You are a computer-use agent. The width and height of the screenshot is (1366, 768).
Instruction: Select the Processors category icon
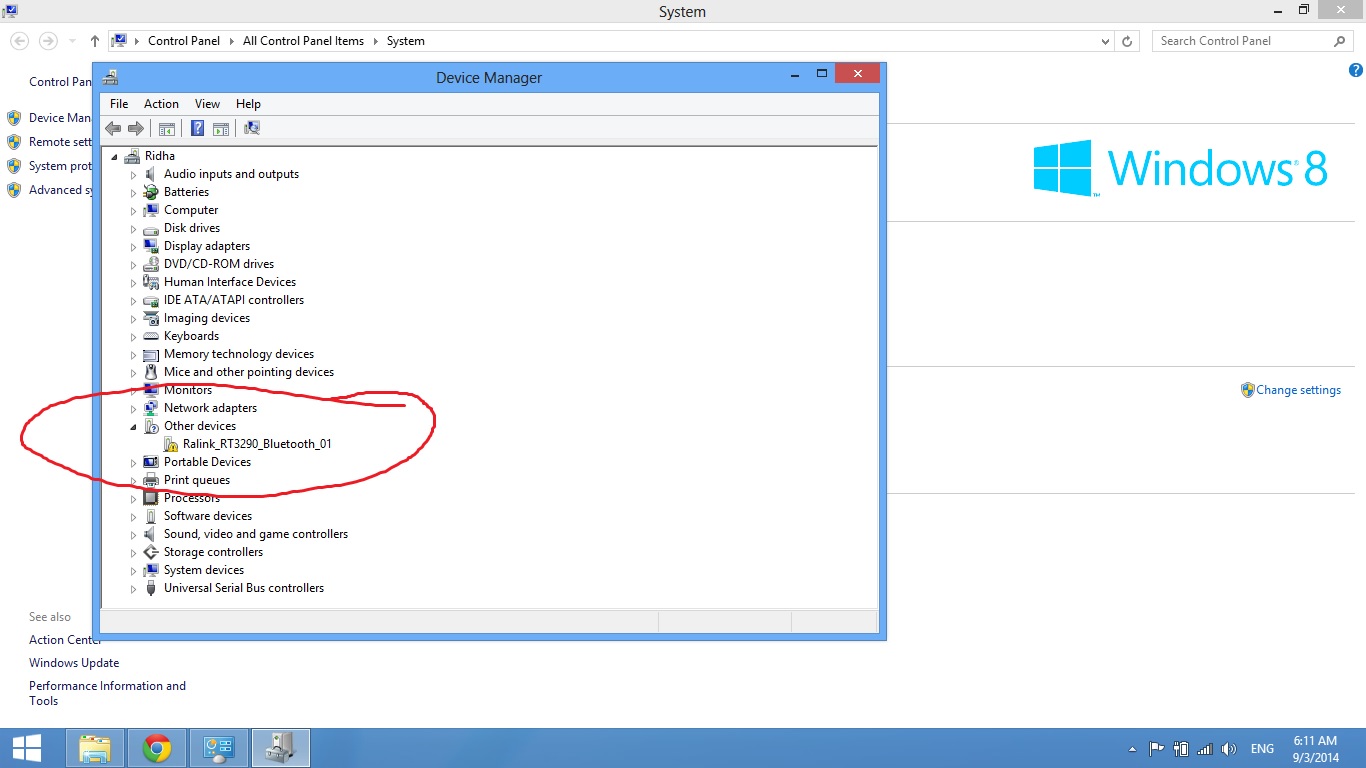151,498
